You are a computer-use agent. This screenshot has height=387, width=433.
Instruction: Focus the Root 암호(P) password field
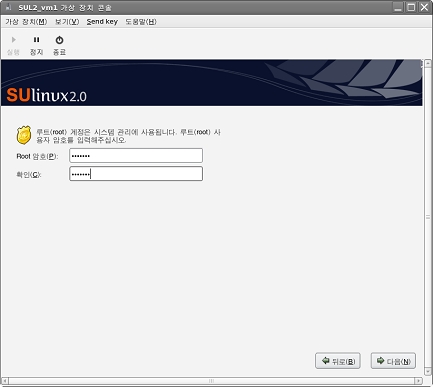coord(136,156)
